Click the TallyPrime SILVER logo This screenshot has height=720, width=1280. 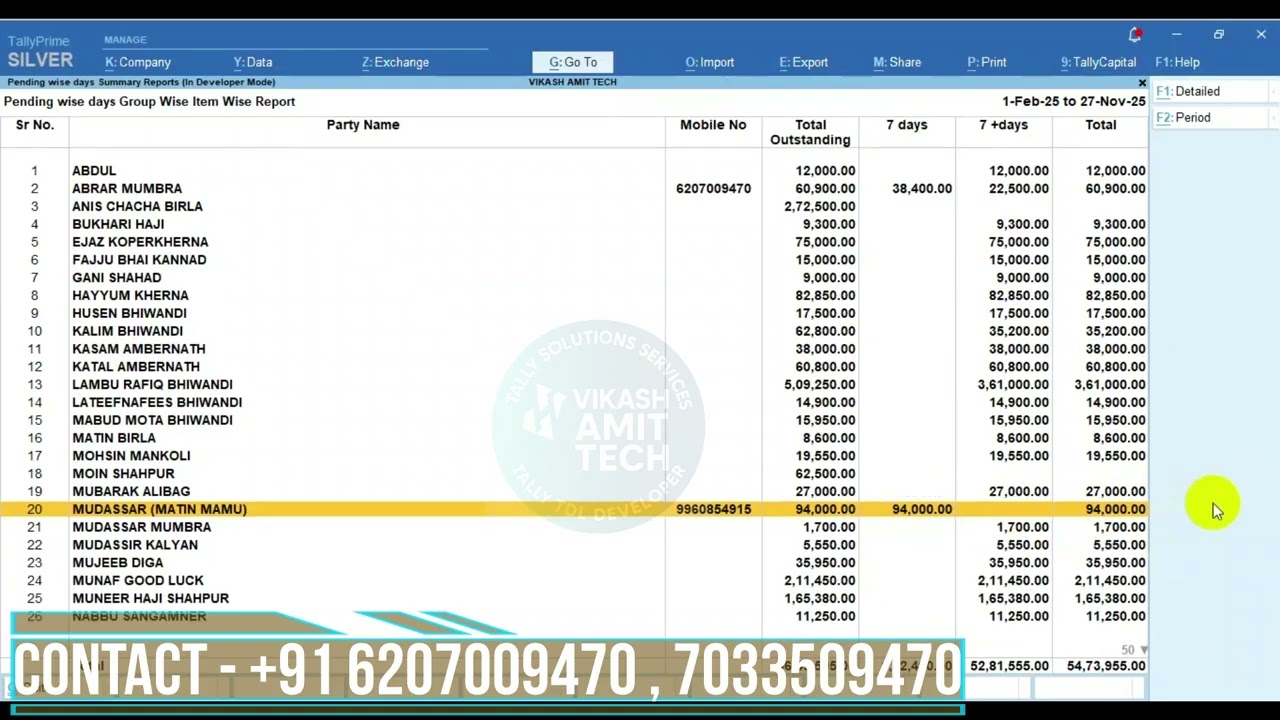(x=40, y=52)
